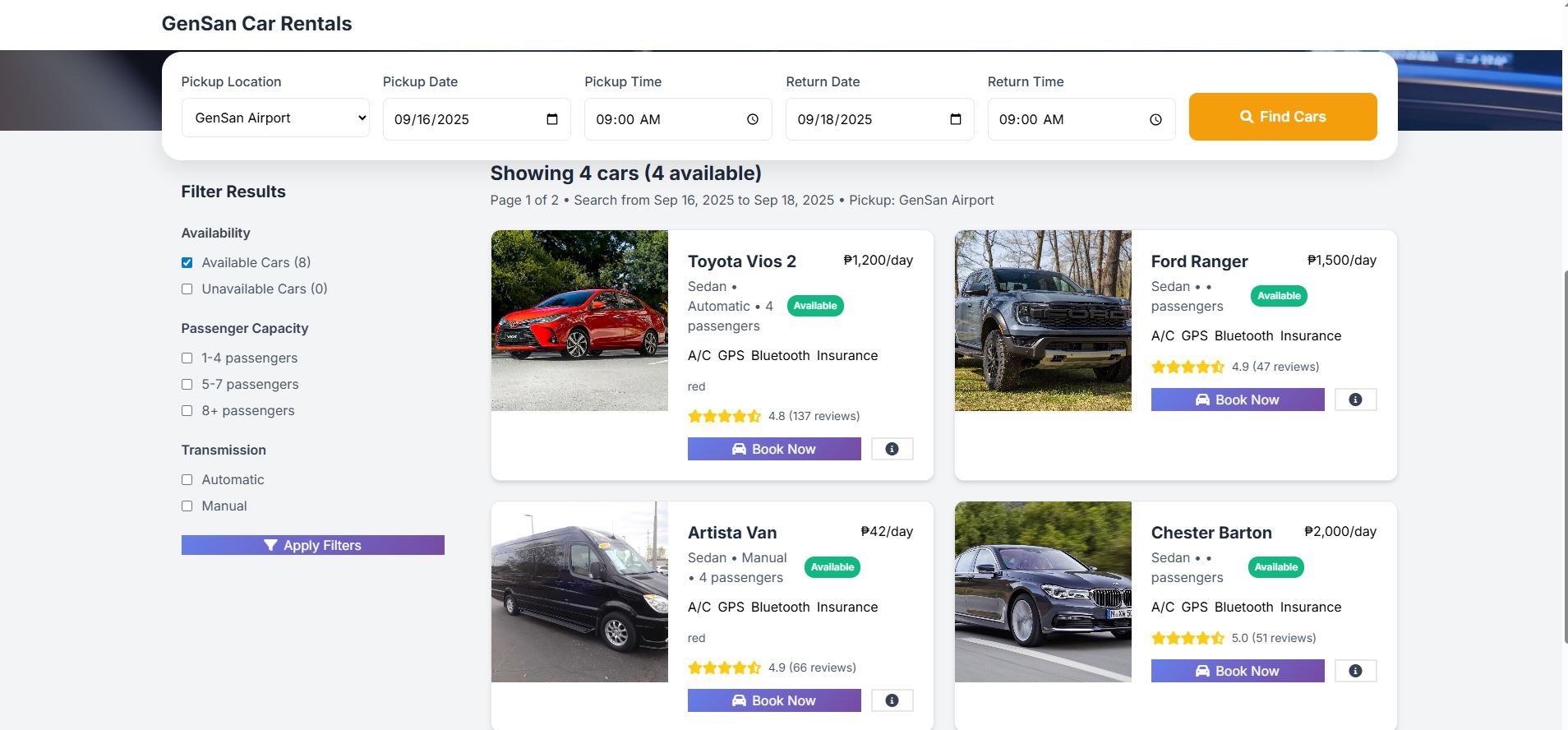Check 8+ passengers filter
1568x730 pixels.
(x=187, y=411)
